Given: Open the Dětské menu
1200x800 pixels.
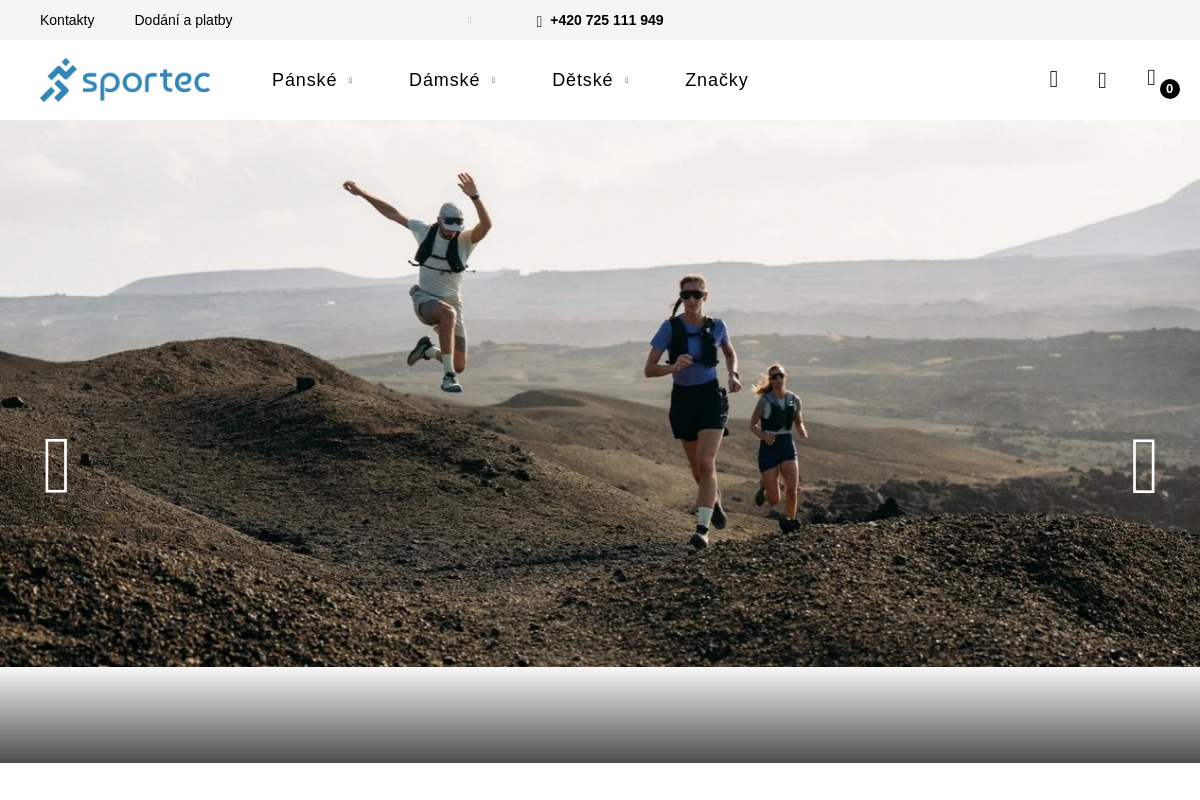Looking at the screenshot, I should [582, 80].
